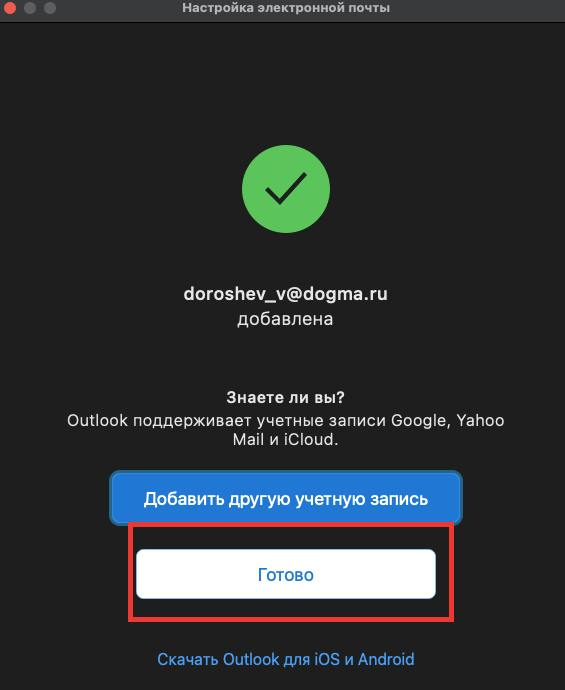Select the doroshev_v@dogma.ru address text
This screenshot has height=690, width=565.
coord(286,294)
